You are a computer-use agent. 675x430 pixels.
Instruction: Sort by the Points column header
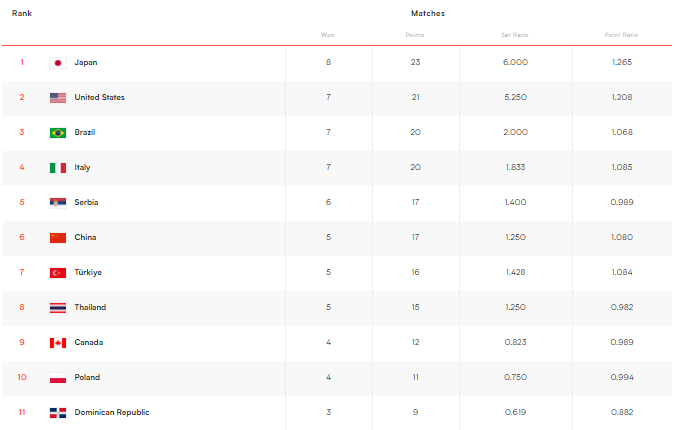415,35
